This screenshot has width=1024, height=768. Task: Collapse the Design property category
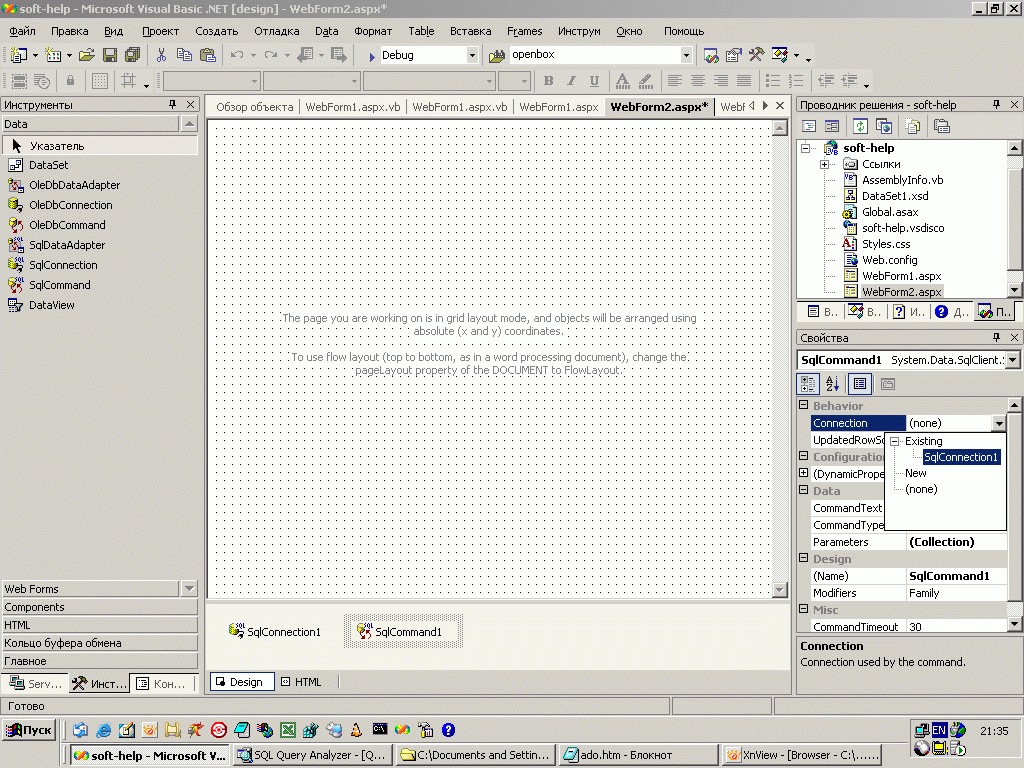click(804, 558)
